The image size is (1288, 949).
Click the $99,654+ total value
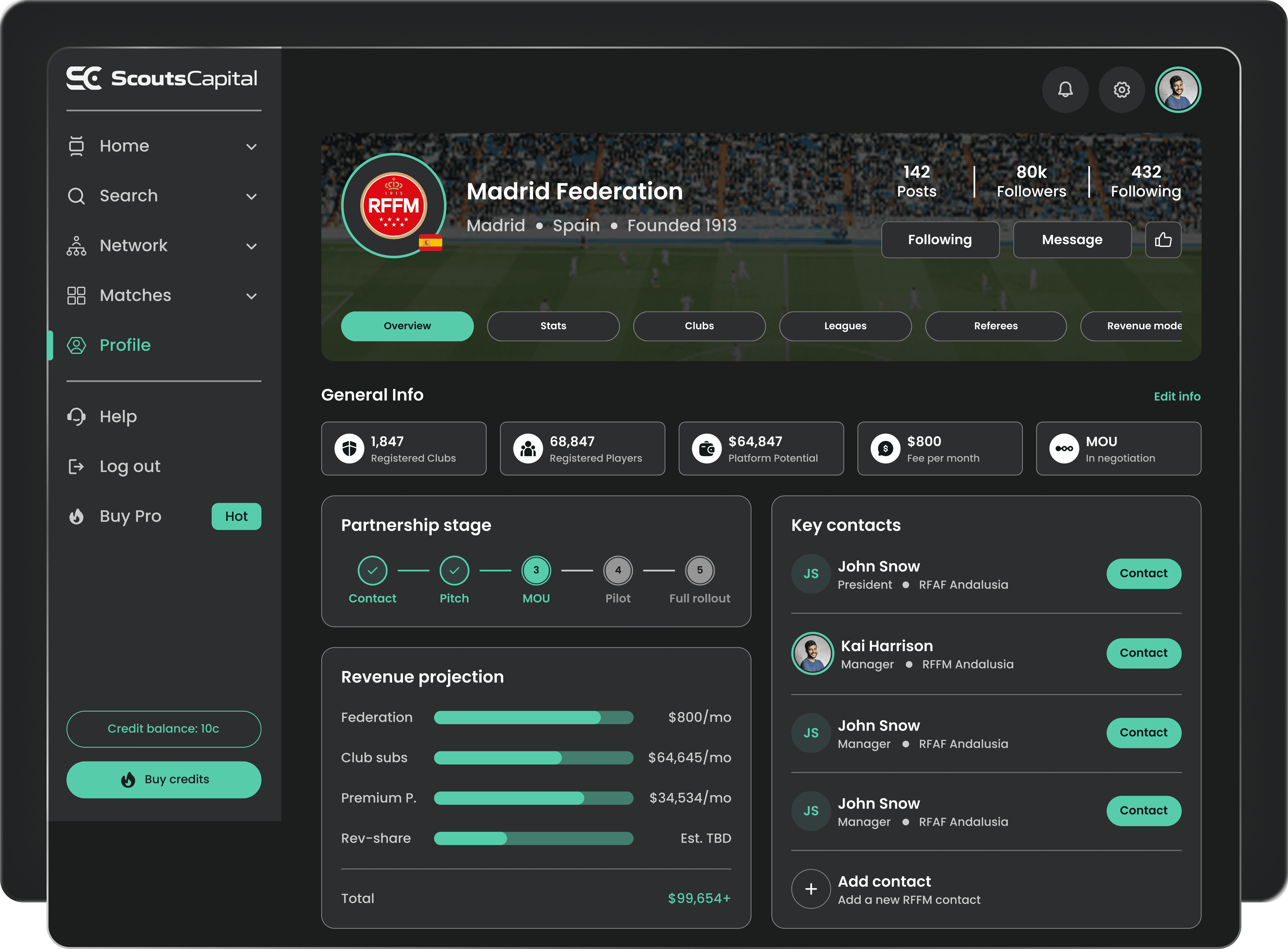tap(699, 898)
